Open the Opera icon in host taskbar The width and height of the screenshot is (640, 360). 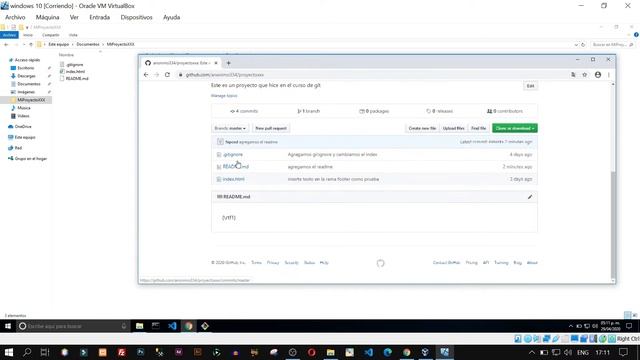pyautogui.click(x=311, y=352)
